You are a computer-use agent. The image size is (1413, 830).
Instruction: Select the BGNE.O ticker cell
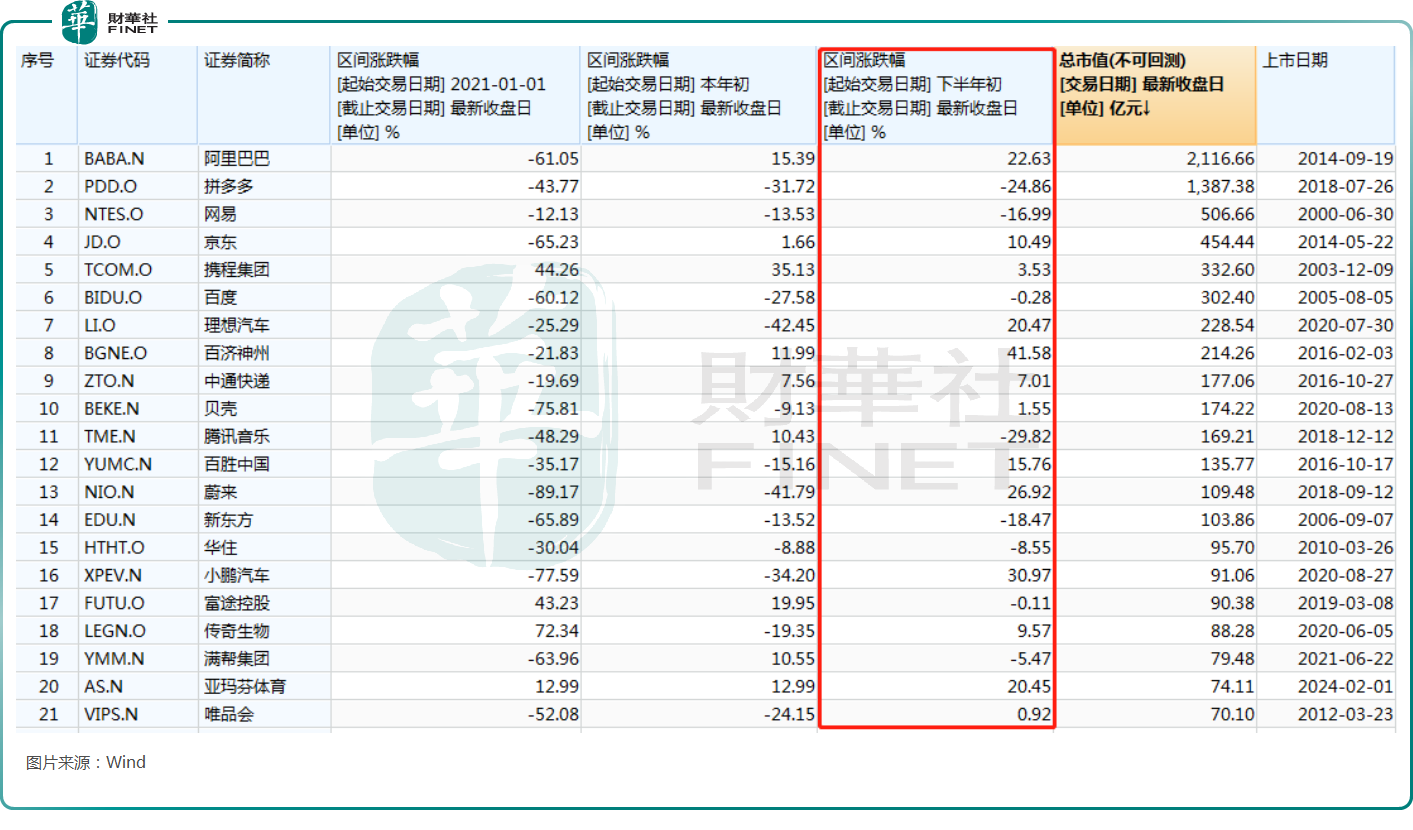click(x=138, y=353)
